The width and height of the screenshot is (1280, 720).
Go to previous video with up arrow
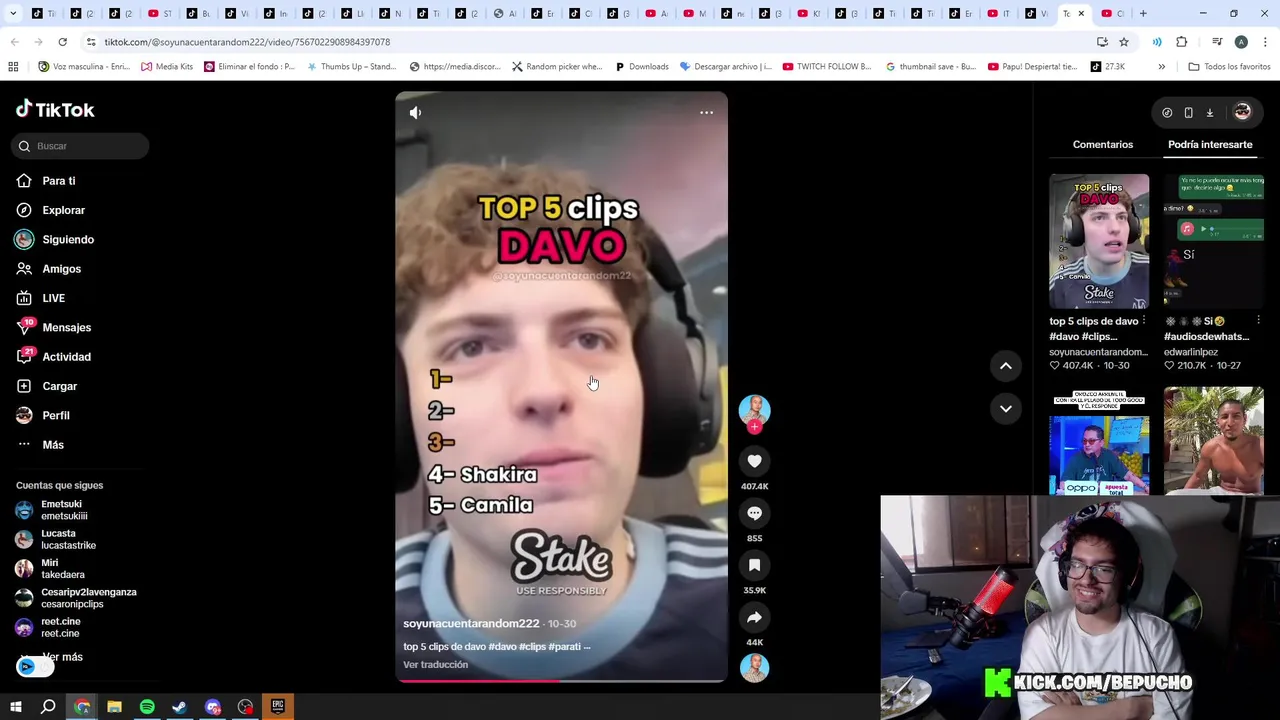pyautogui.click(x=1005, y=366)
